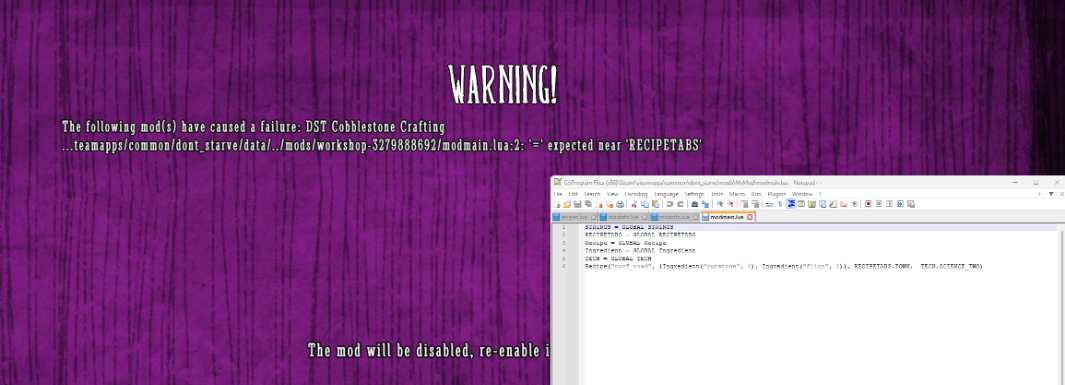Click the Playback macro icon
This screenshot has height=385, width=1065.
click(890, 204)
